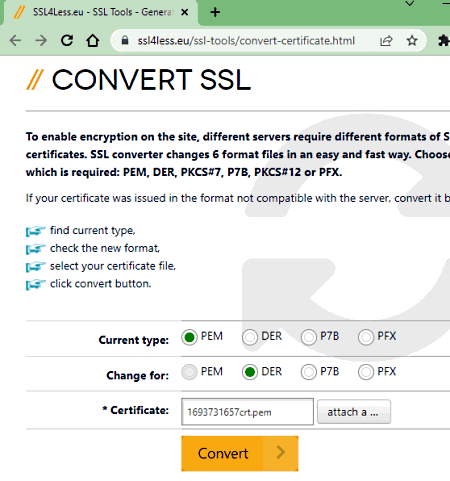Click the 'CONVERT SSL' heading
The width and height of the screenshot is (450, 481).
tap(151, 80)
